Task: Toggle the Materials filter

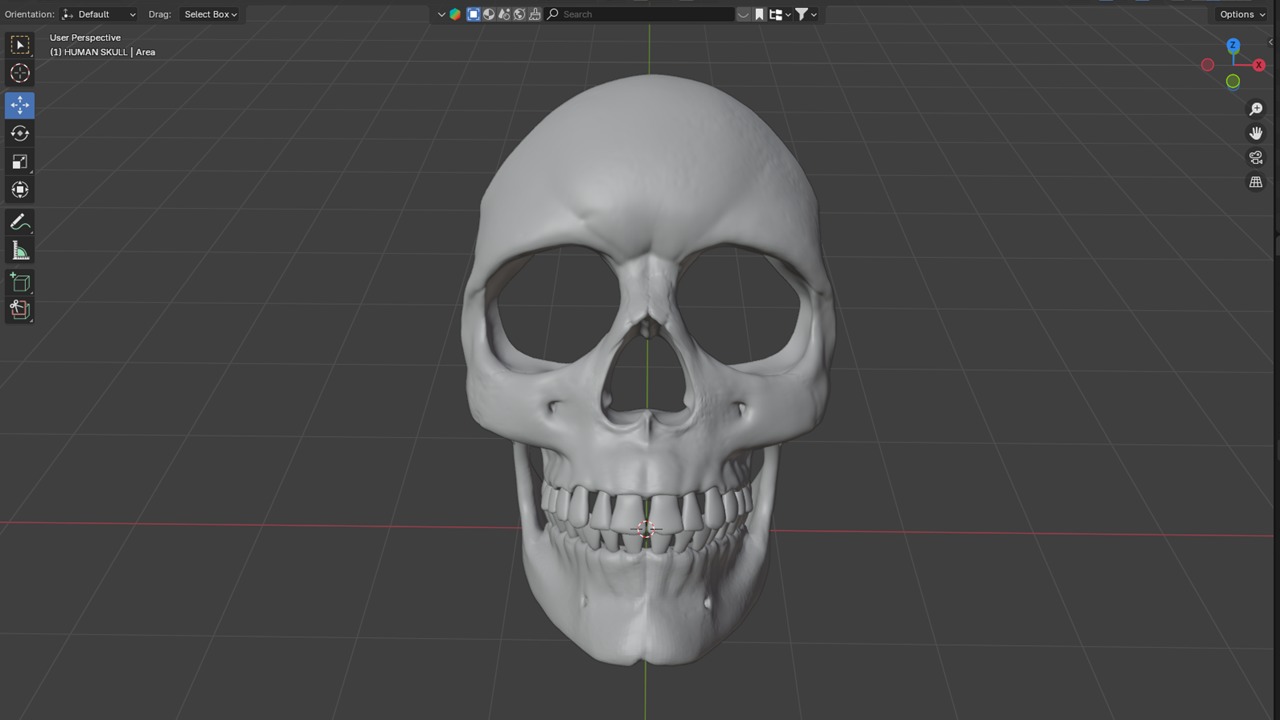Action: click(x=504, y=14)
